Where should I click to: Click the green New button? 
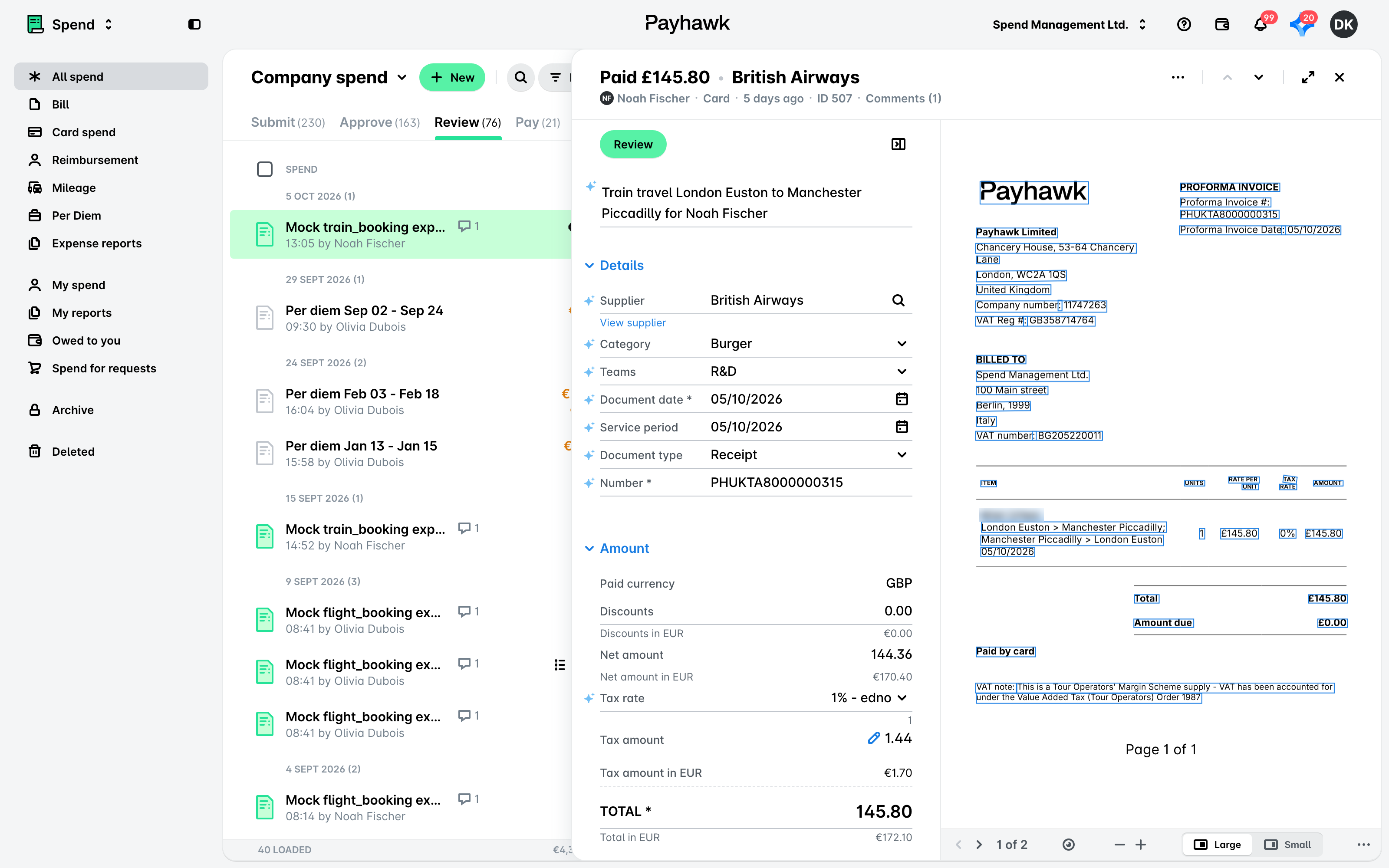(452, 78)
